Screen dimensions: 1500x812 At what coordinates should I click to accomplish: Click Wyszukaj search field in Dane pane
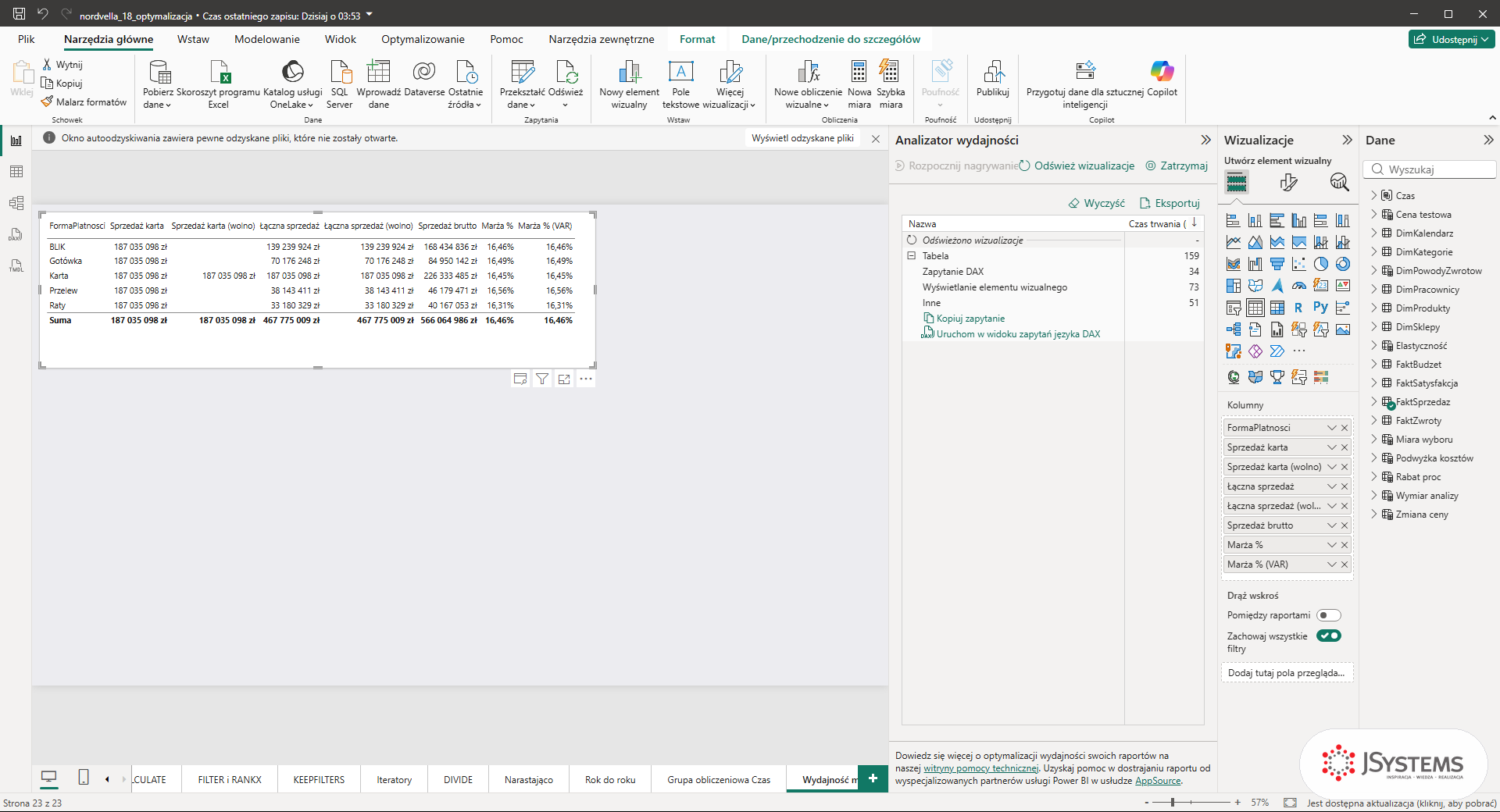pos(1430,169)
